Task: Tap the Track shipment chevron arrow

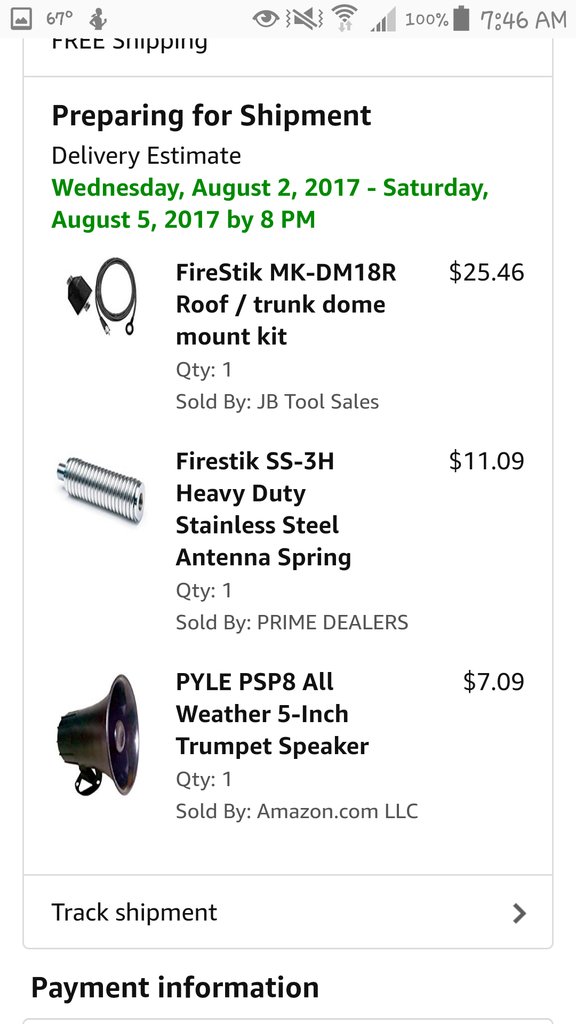Action: pyautogui.click(x=519, y=913)
